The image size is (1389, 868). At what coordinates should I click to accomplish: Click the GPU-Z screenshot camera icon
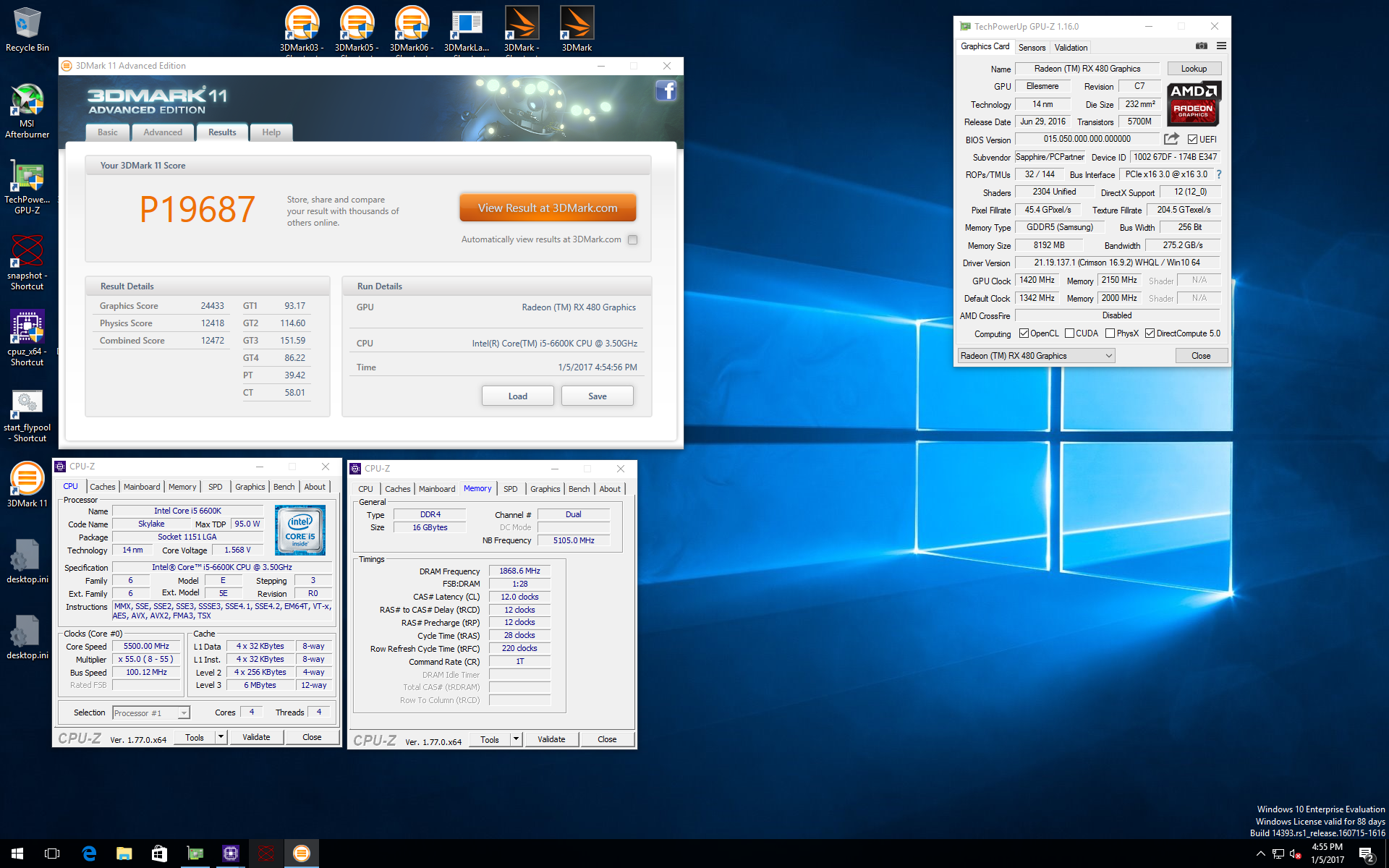click(x=1201, y=46)
